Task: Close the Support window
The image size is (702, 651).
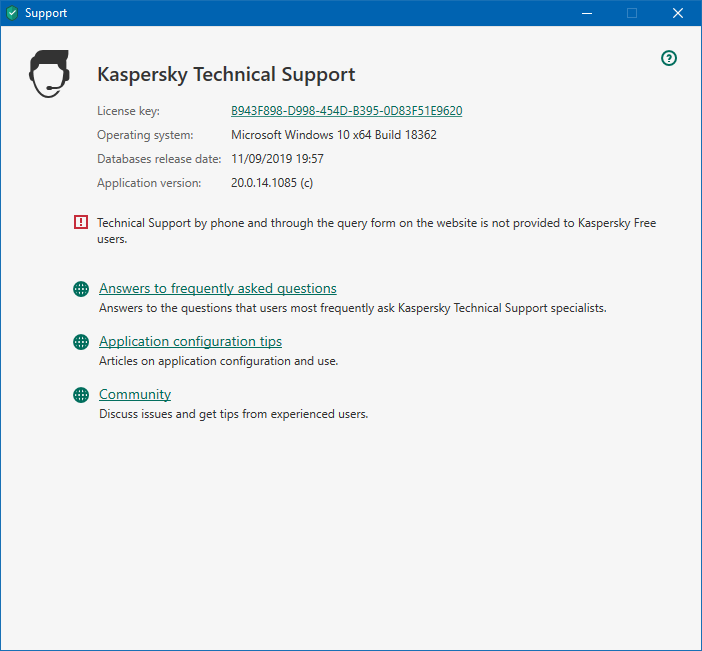Action: pos(678,13)
